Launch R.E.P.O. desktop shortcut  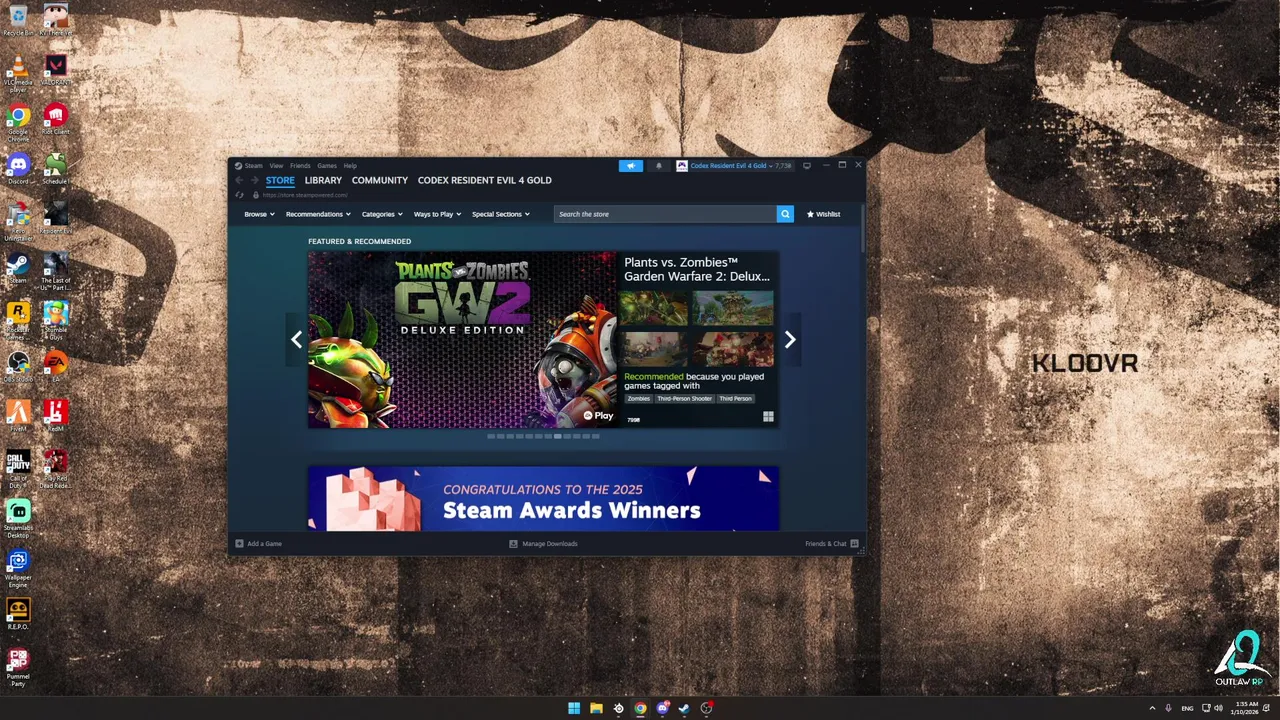point(18,613)
